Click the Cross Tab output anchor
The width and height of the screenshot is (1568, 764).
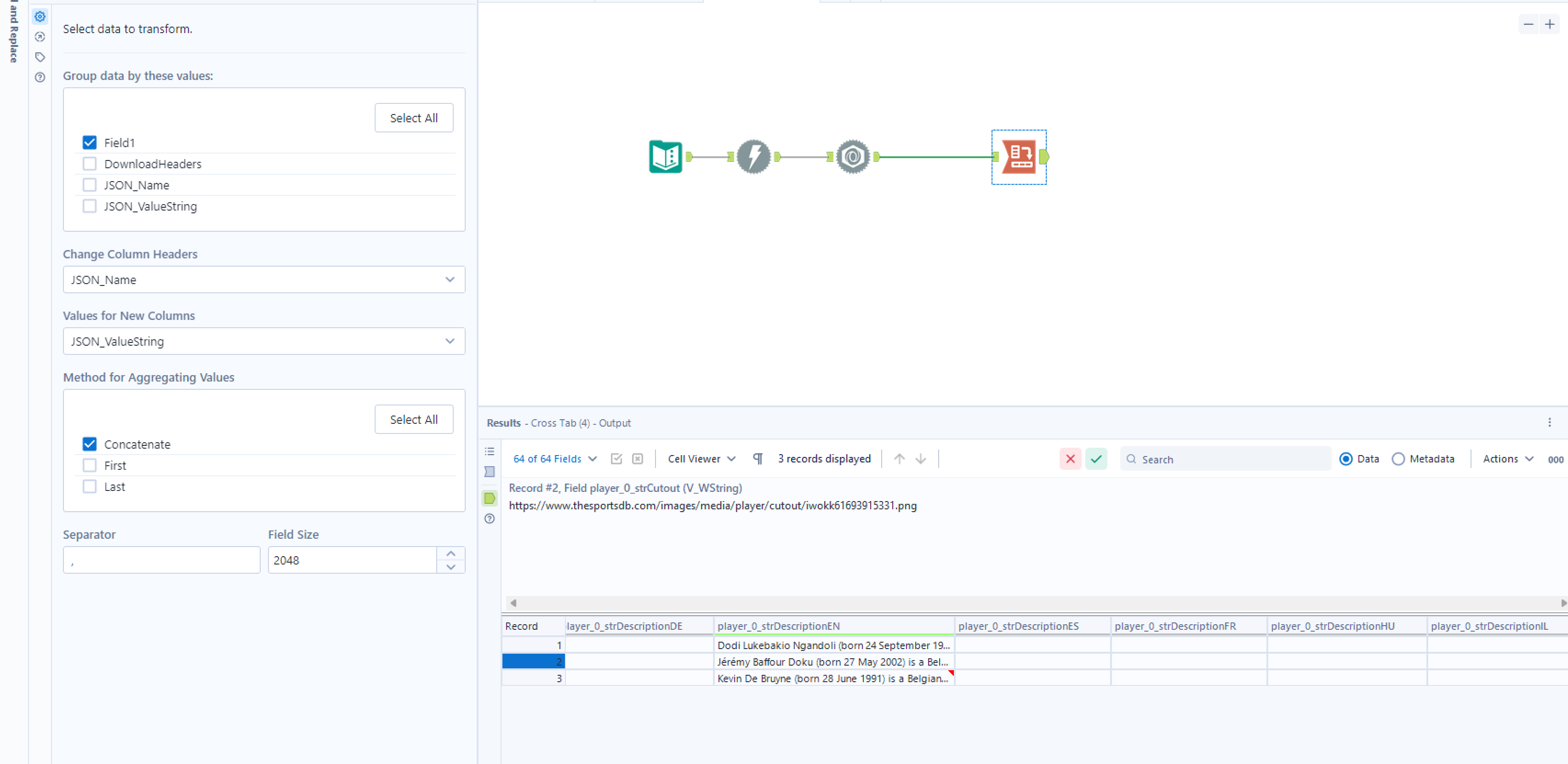[1044, 157]
